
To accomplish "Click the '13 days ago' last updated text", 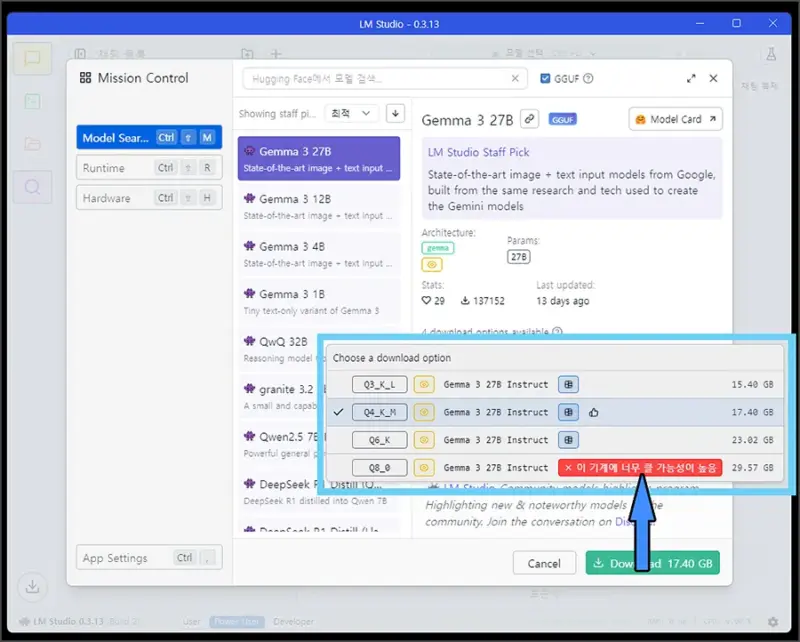I will pyautogui.click(x=562, y=301).
